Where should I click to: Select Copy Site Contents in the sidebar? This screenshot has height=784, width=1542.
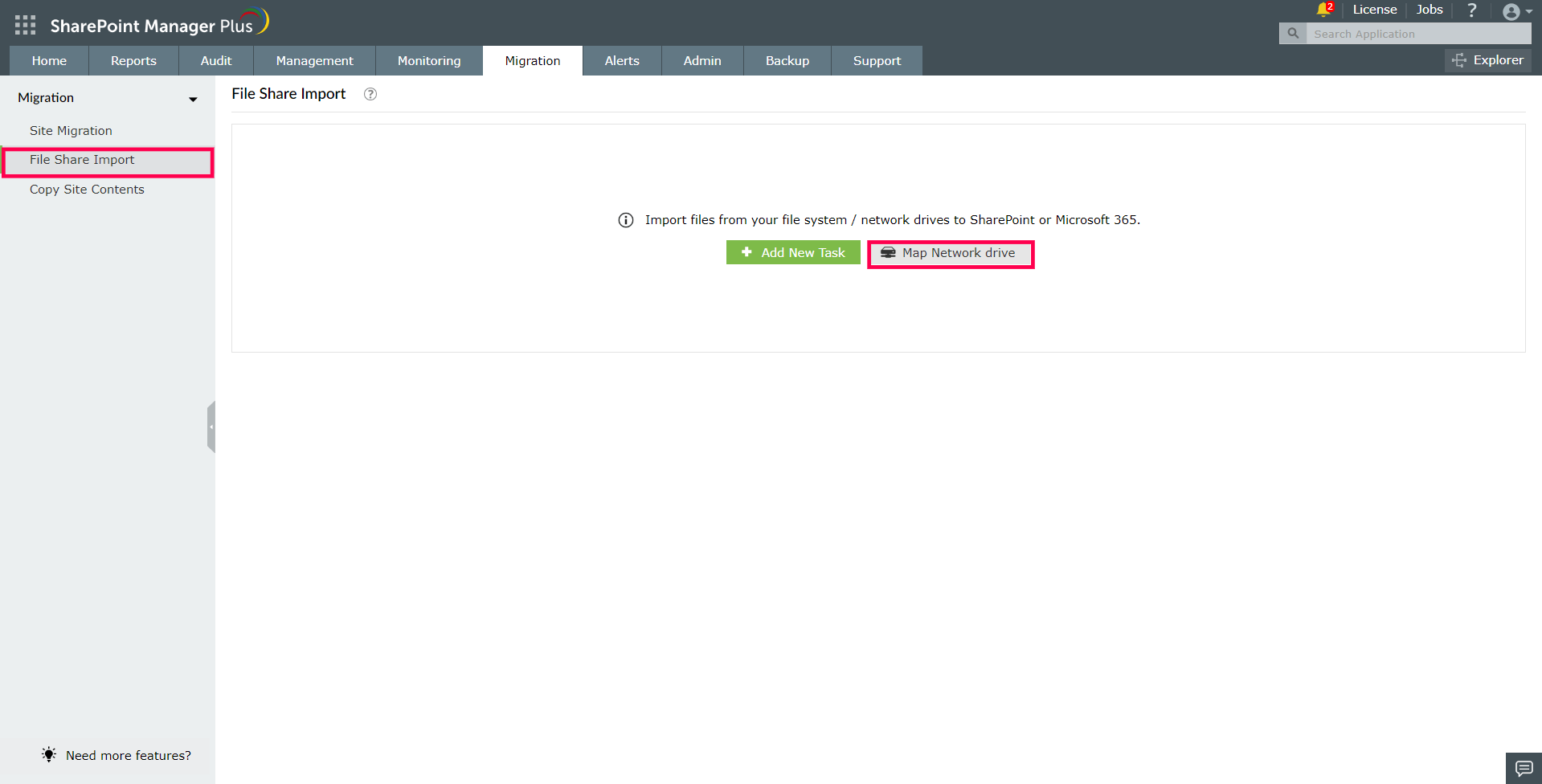pyautogui.click(x=87, y=189)
